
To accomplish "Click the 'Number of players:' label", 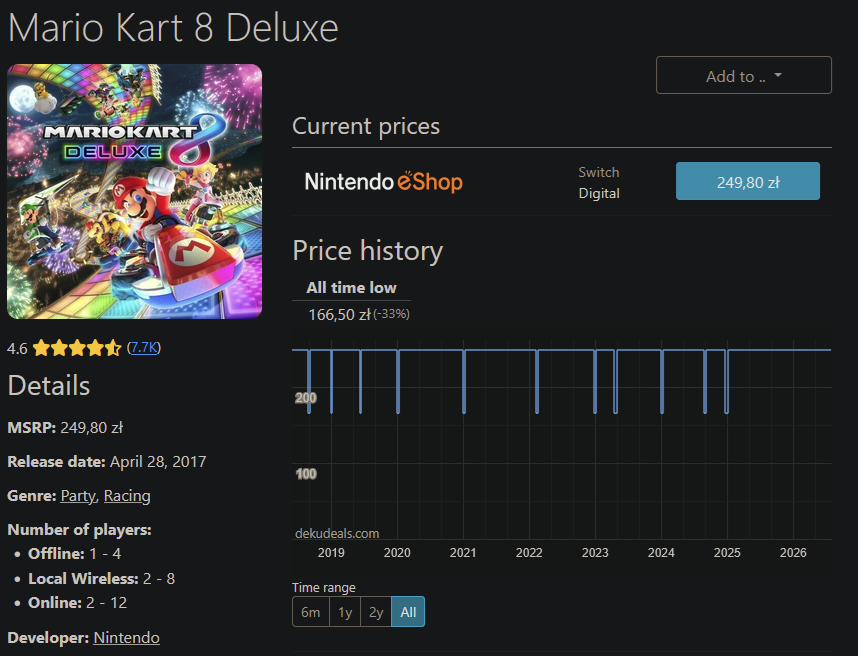I will (79, 530).
